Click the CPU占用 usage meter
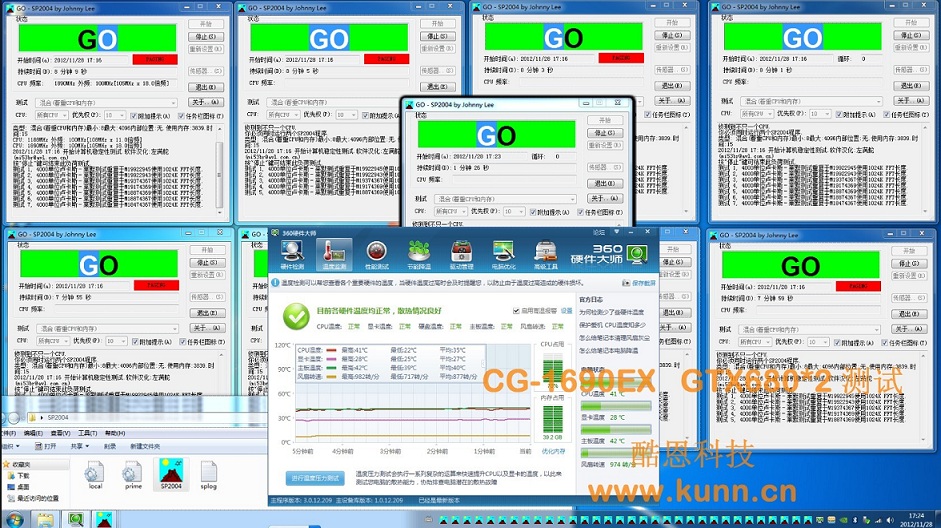The image size is (941, 528). click(552, 367)
